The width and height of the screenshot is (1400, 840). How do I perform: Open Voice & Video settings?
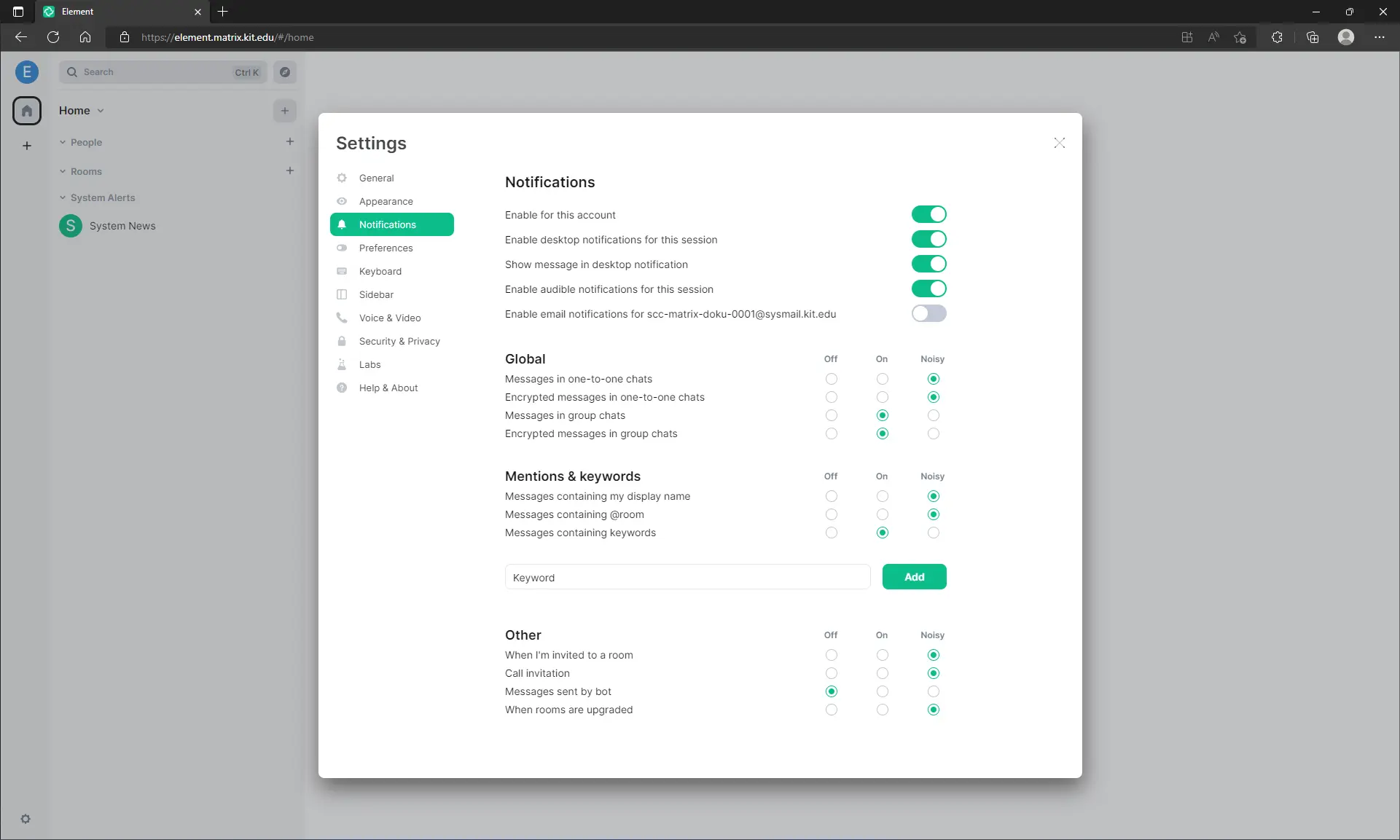(389, 318)
